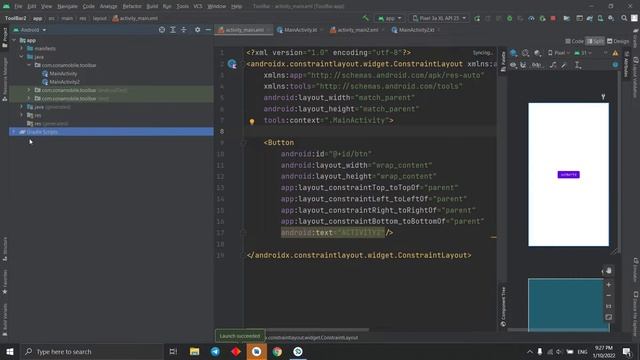
Task: Open the API level 31 dropdown
Action: coord(583,53)
